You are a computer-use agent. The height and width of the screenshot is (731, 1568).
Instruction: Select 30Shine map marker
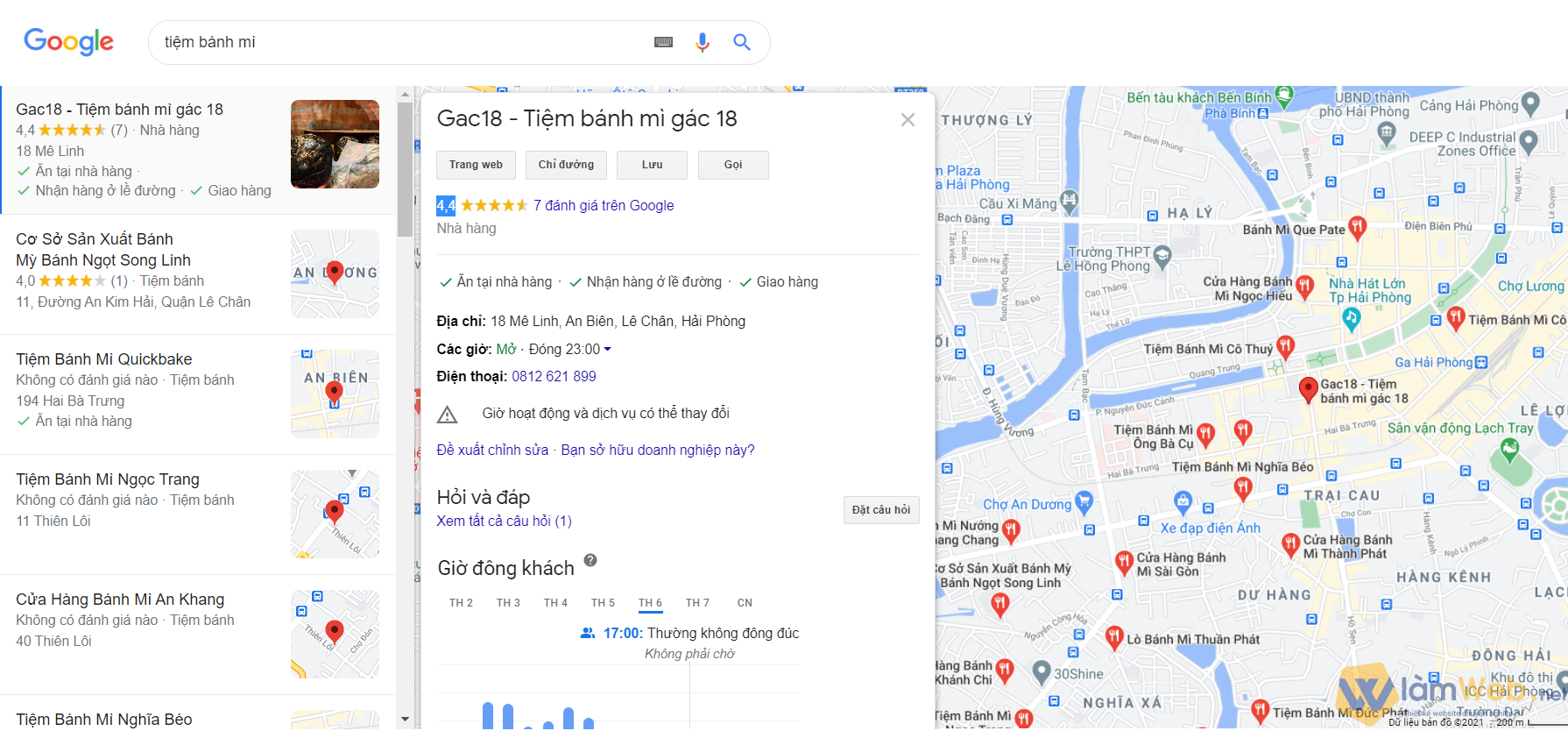(x=1041, y=672)
